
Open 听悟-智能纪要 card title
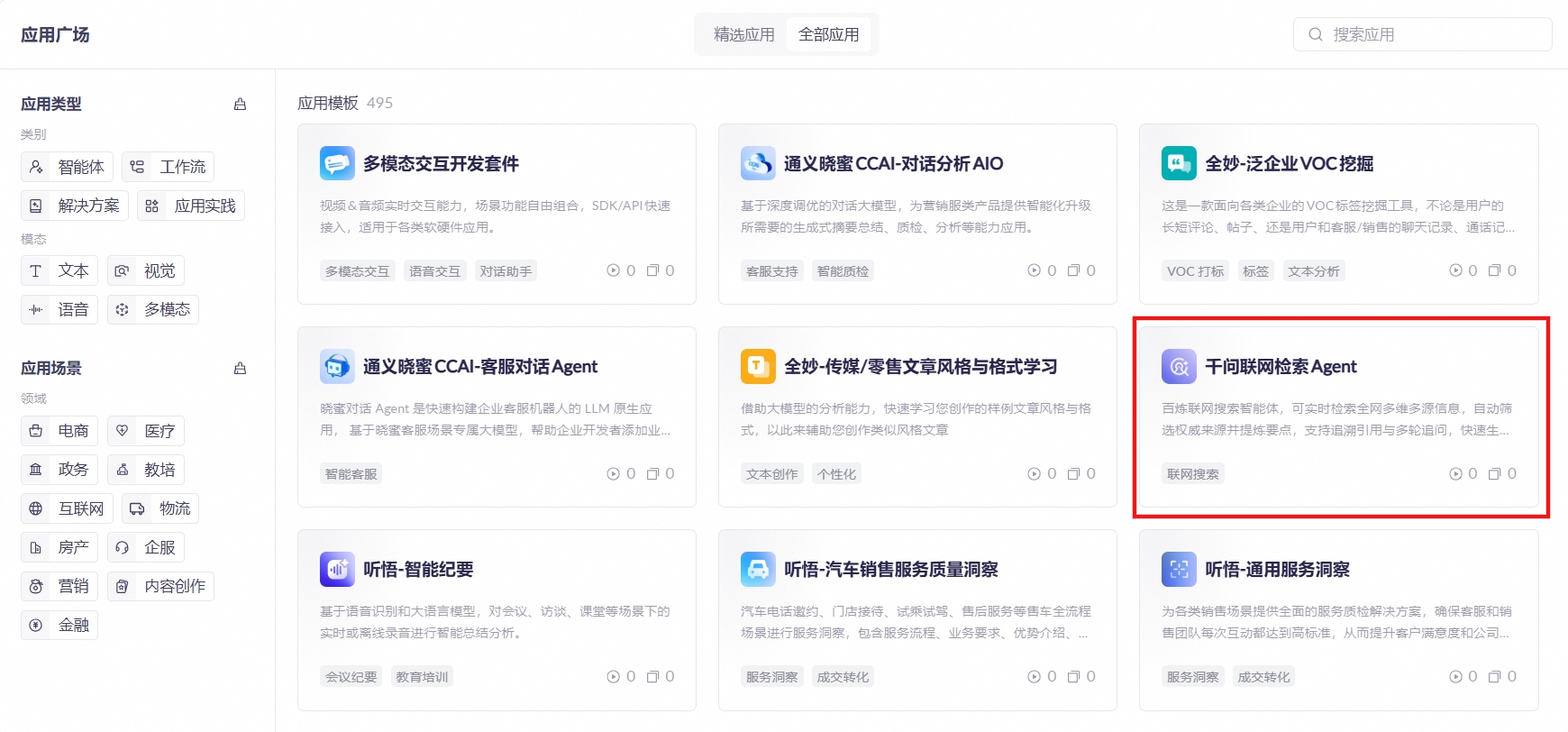[x=418, y=569]
